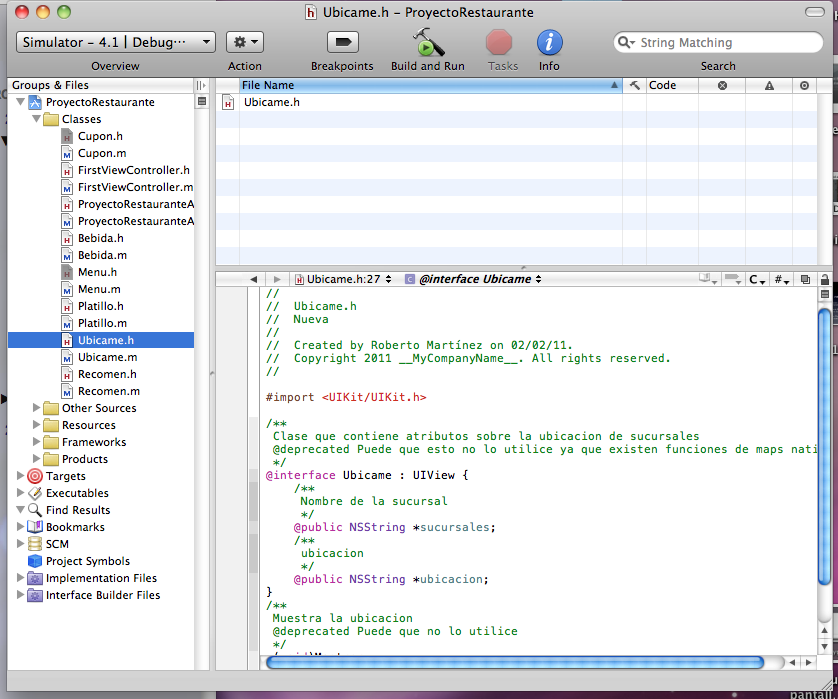Select FirstViewController.m file

[x=135, y=188]
